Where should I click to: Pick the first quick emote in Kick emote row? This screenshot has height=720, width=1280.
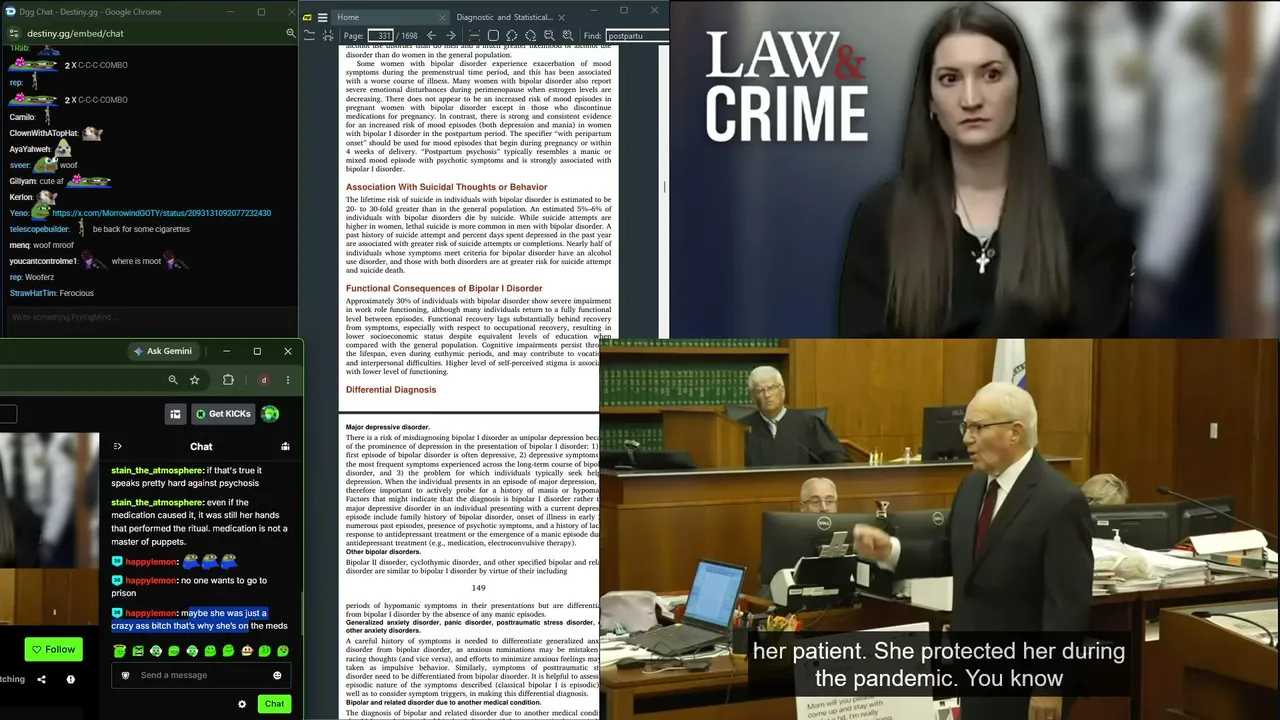click(x=120, y=651)
